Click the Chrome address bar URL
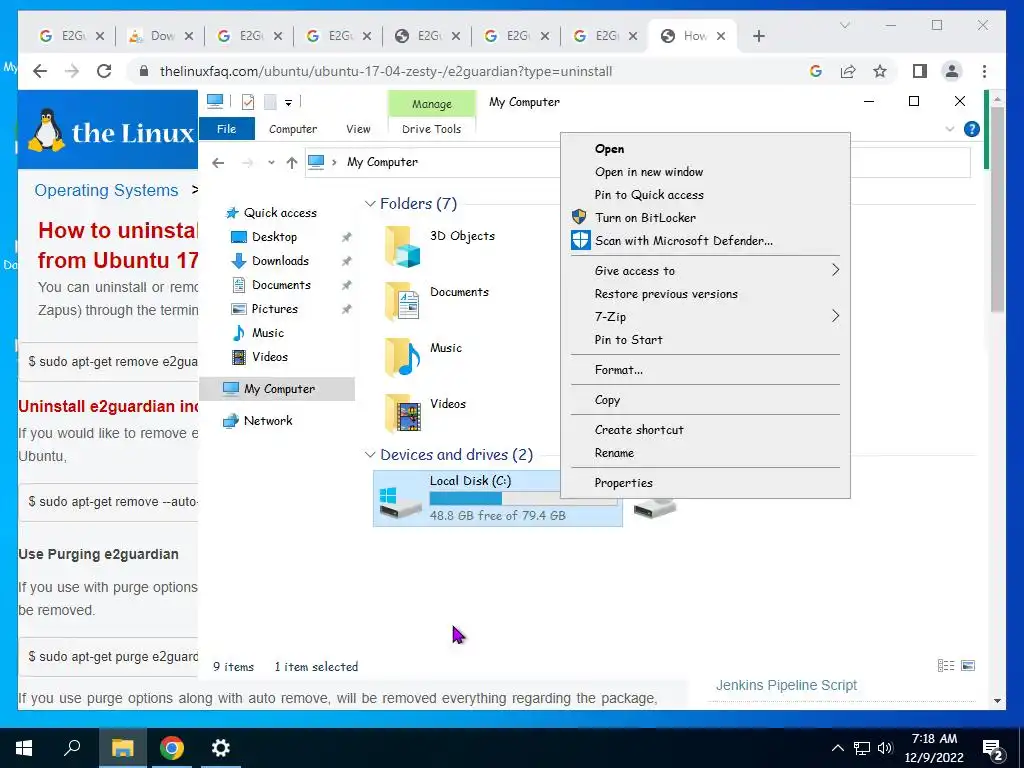The height and width of the screenshot is (768, 1024). (x=385, y=71)
